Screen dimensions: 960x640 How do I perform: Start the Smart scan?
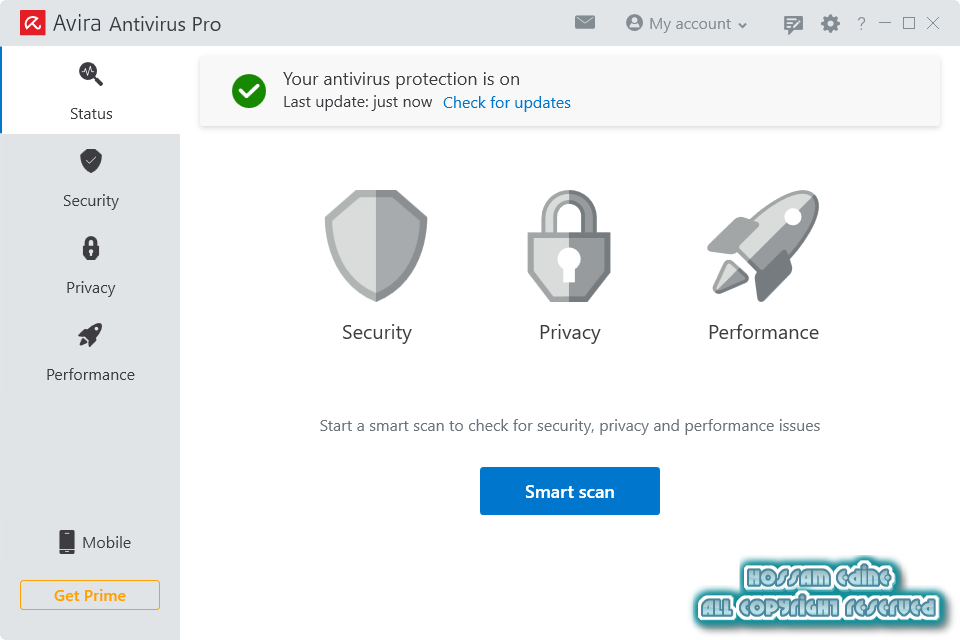[x=569, y=491]
